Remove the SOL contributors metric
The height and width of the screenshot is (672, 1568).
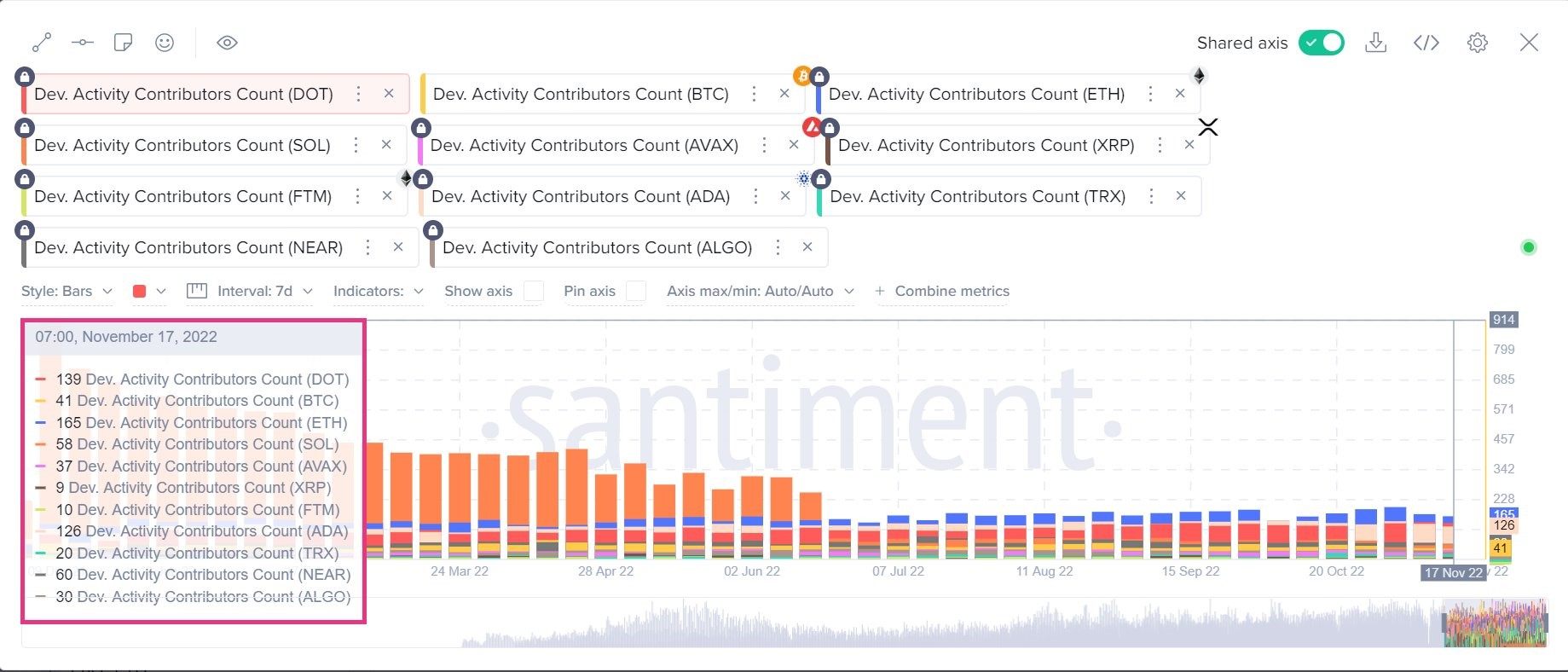386,145
